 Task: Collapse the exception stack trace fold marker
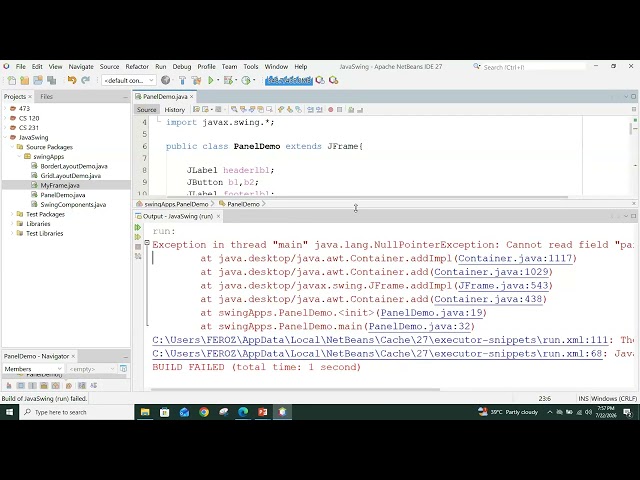(x=147, y=242)
